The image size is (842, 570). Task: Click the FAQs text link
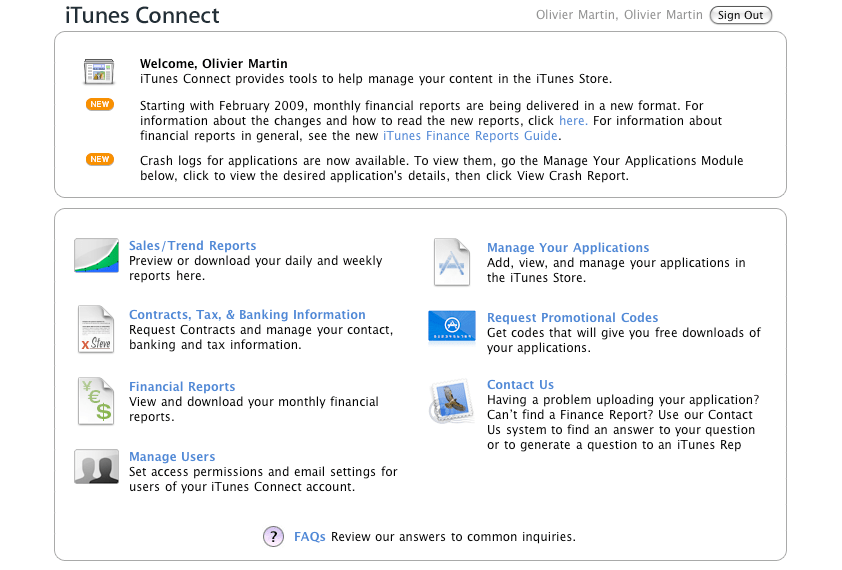309,537
